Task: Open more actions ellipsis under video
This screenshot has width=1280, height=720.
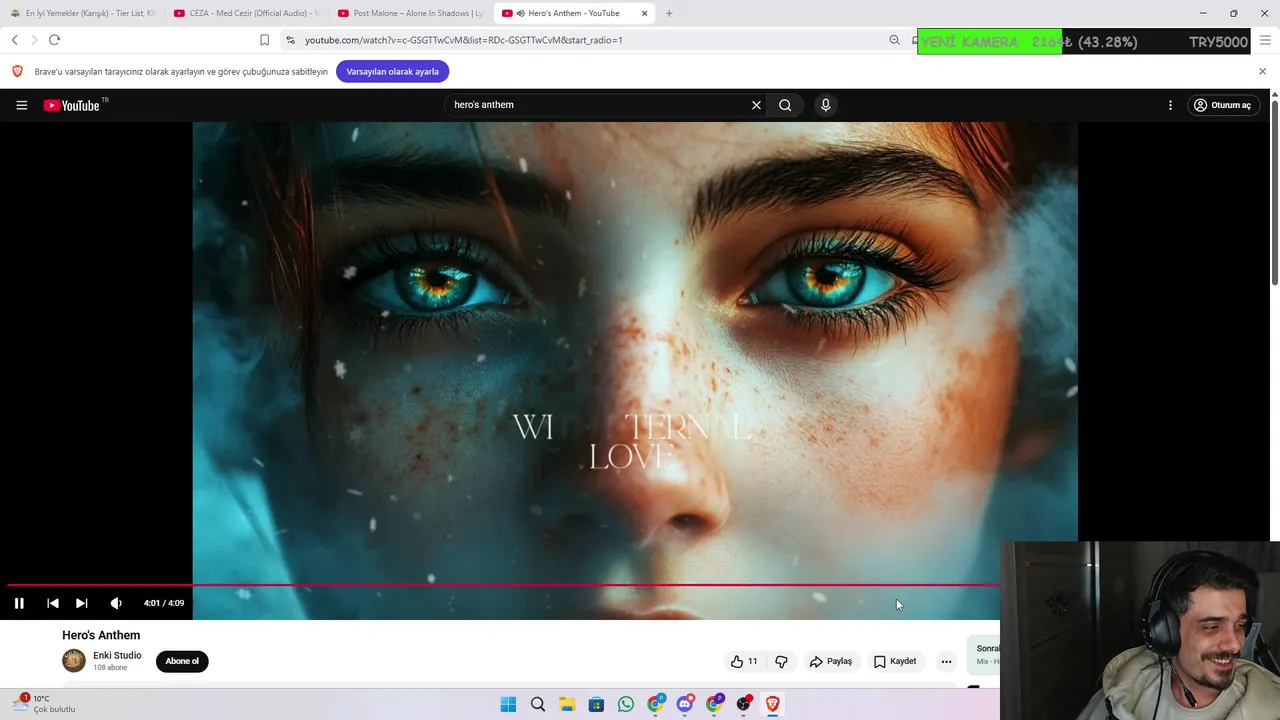Action: point(946,661)
